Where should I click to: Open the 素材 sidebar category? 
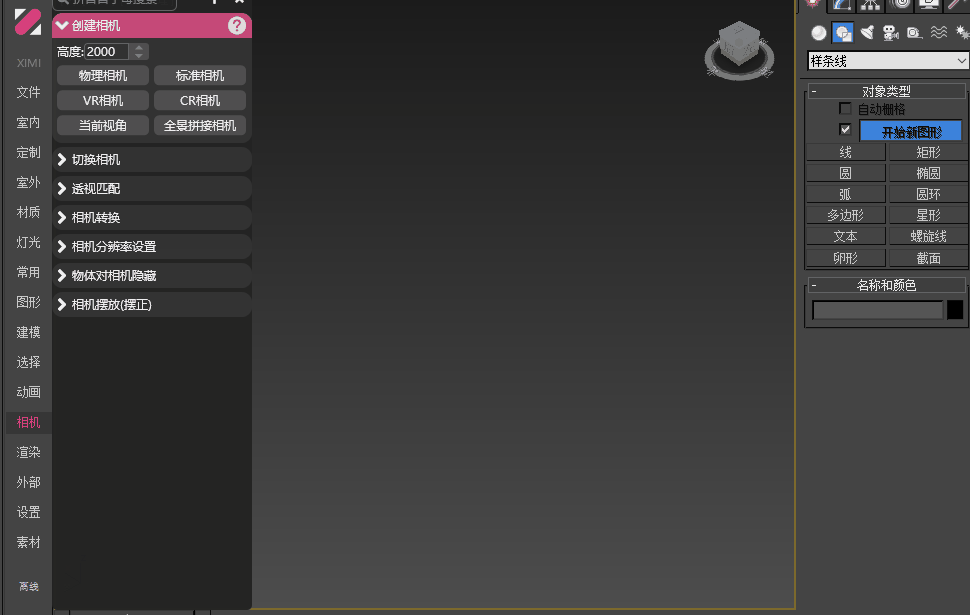click(28, 542)
